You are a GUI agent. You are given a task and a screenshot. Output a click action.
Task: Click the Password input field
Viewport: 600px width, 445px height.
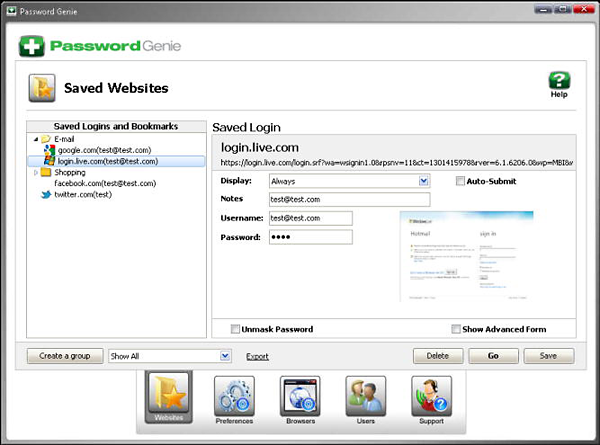click(311, 237)
